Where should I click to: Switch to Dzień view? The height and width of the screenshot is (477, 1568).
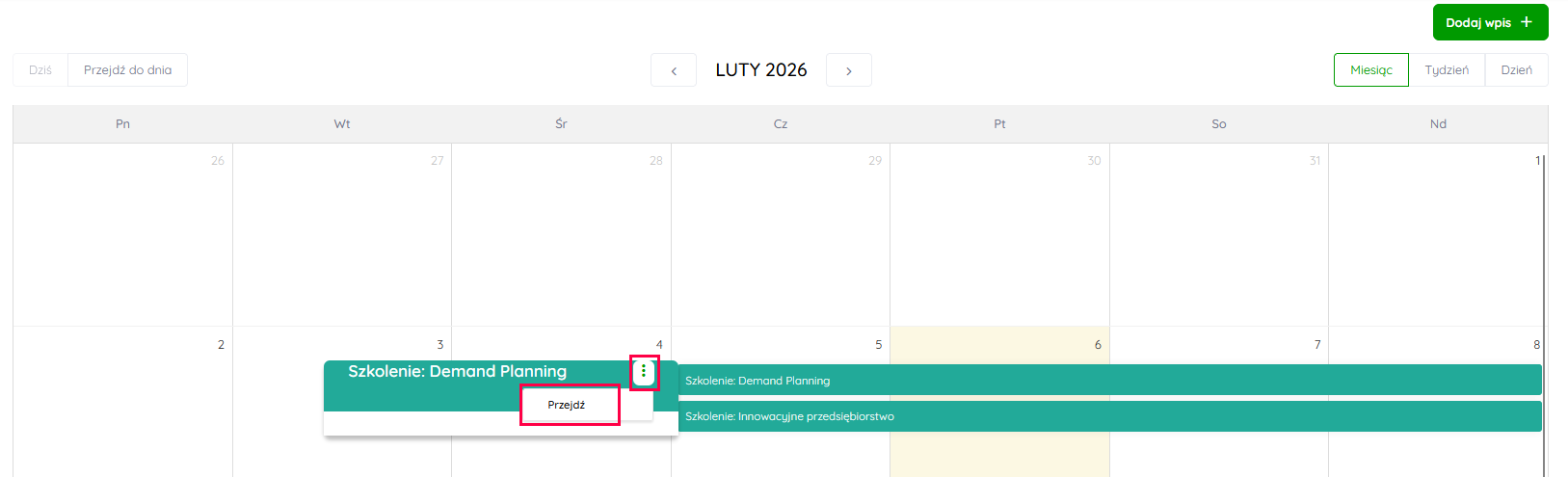coord(1516,70)
